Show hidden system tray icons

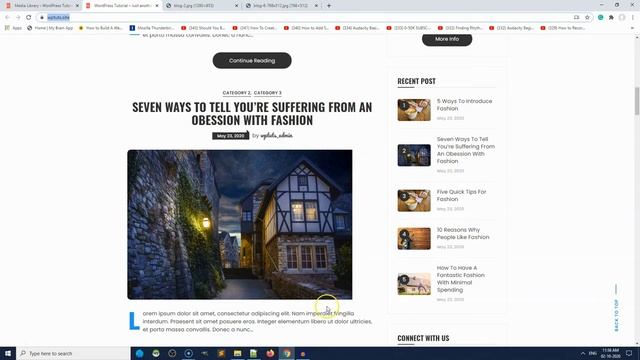pos(583,353)
